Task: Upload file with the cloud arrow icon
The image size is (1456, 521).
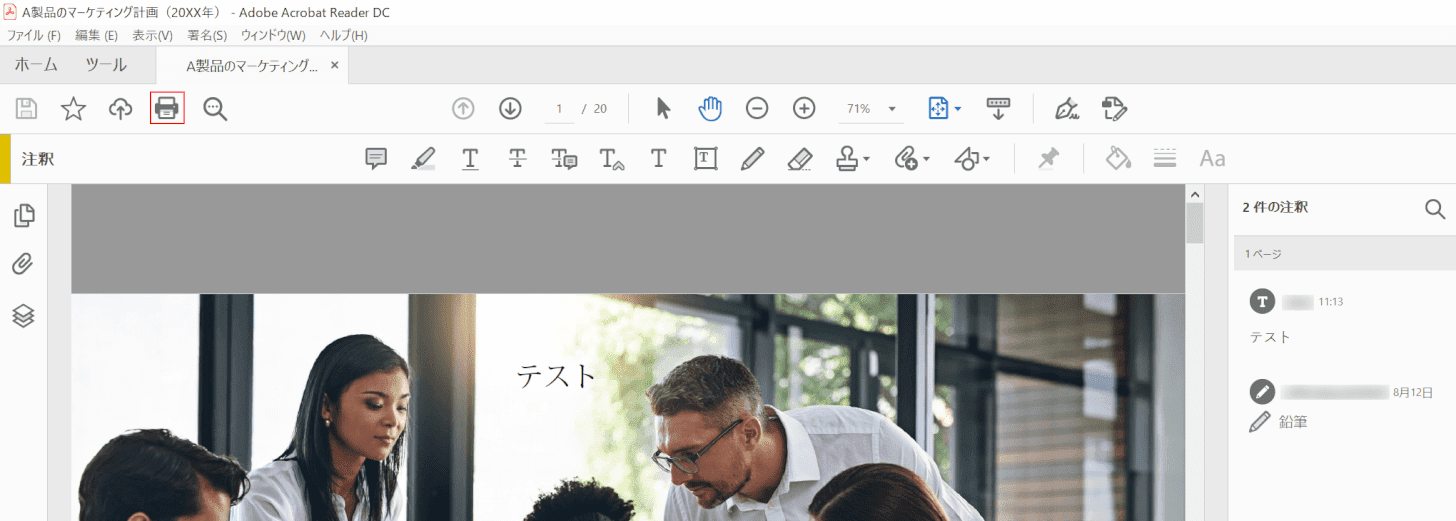Action: tap(120, 109)
